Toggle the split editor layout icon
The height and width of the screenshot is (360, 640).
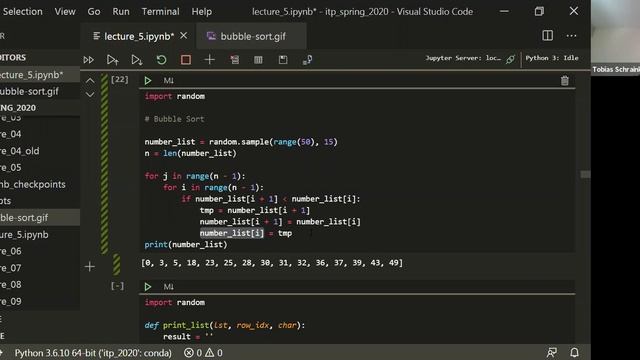click(x=547, y=36)
